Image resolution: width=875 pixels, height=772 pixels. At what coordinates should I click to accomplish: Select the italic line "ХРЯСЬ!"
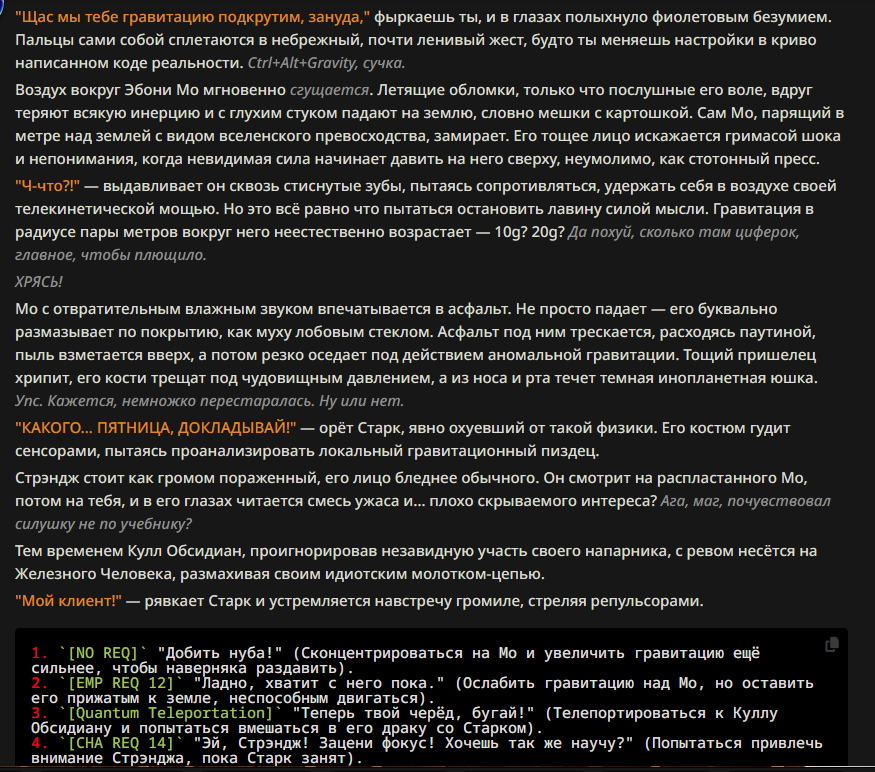pyautogui.click(x=39, y=282)
